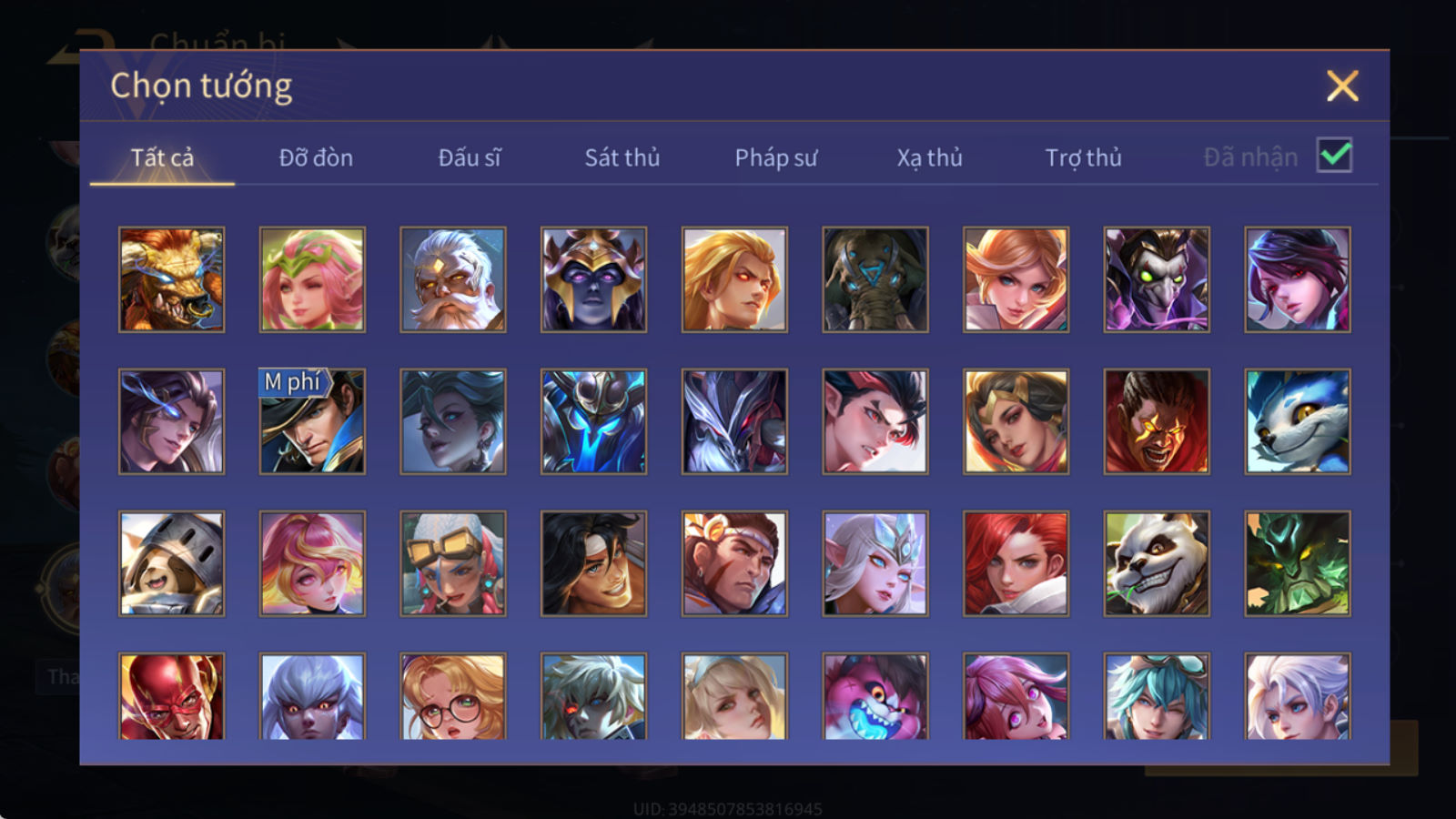Pick the green tree monster hero
This screenshot has width=1456, height=819.
point(1298,563)
